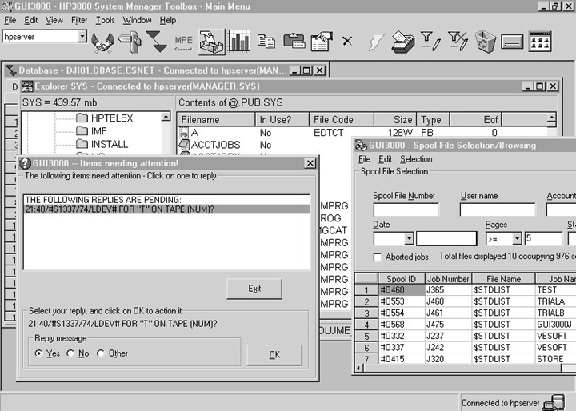The width and height of the screenshot is (576, 411).
Task: Open the Selection menu in Spool File window
Action: (416, 159)
